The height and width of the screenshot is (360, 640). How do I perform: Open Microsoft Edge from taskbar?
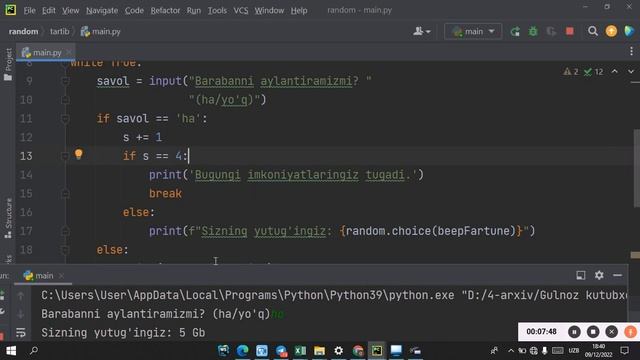[x=242, y=351]
